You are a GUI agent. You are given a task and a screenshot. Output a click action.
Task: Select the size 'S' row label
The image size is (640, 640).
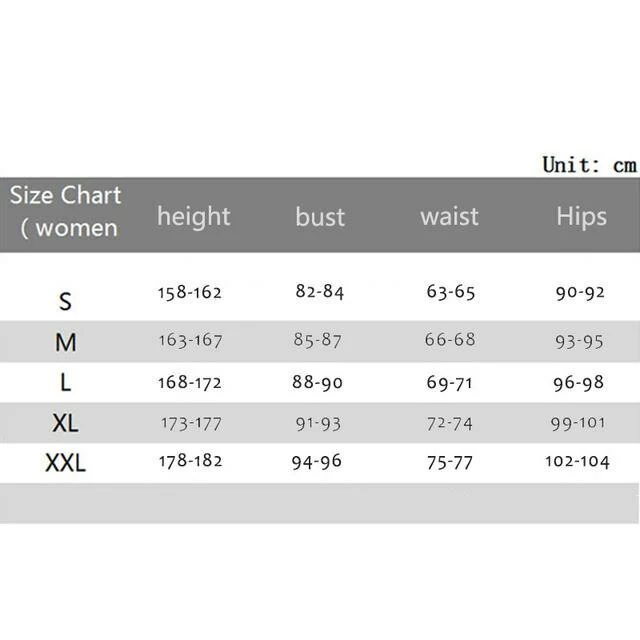pos(66,300)
